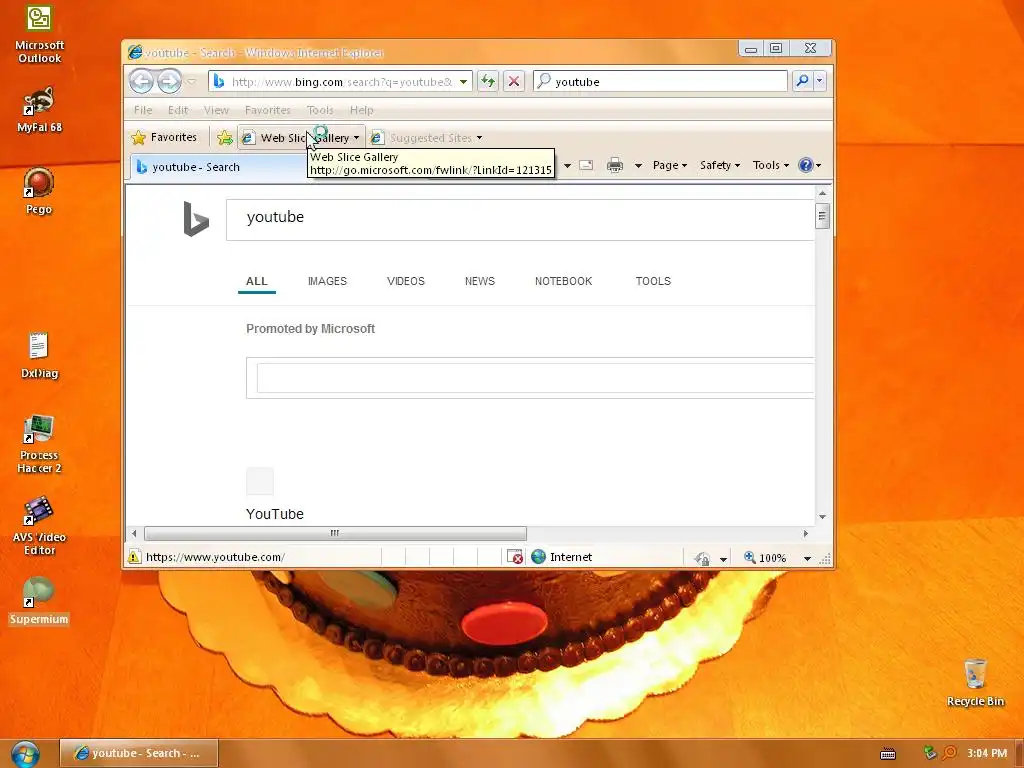Click the blue Help question mark icon
The image size is (1024, 768).
pos(806,165)
